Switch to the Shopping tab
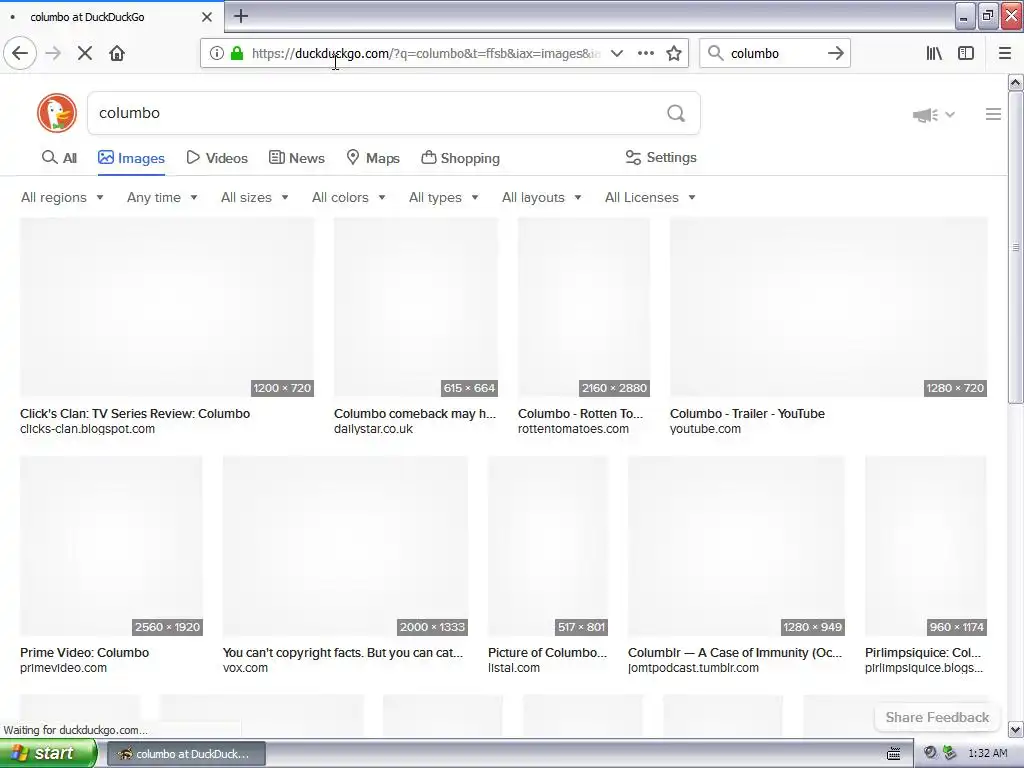Screen dimensions: 1024x768 point(460,158)
